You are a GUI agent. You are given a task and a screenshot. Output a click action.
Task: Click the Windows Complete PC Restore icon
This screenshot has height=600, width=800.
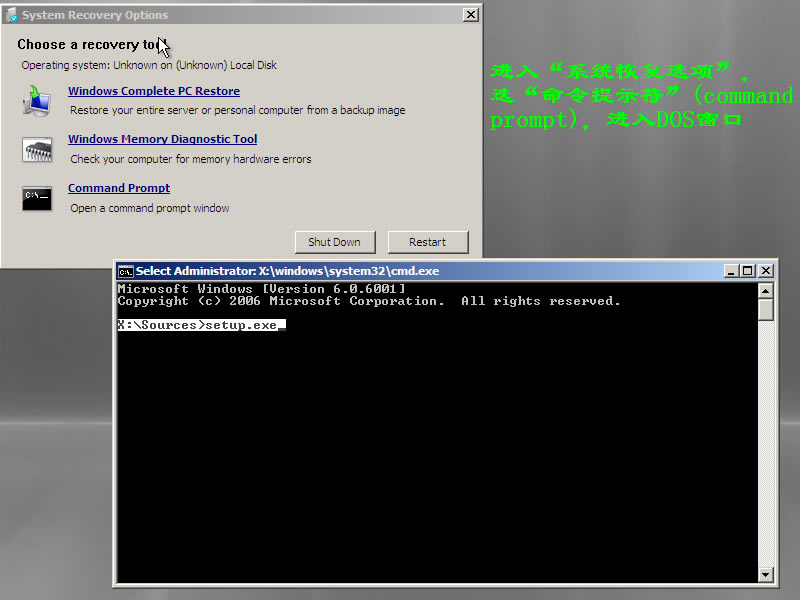click(37, 101)
